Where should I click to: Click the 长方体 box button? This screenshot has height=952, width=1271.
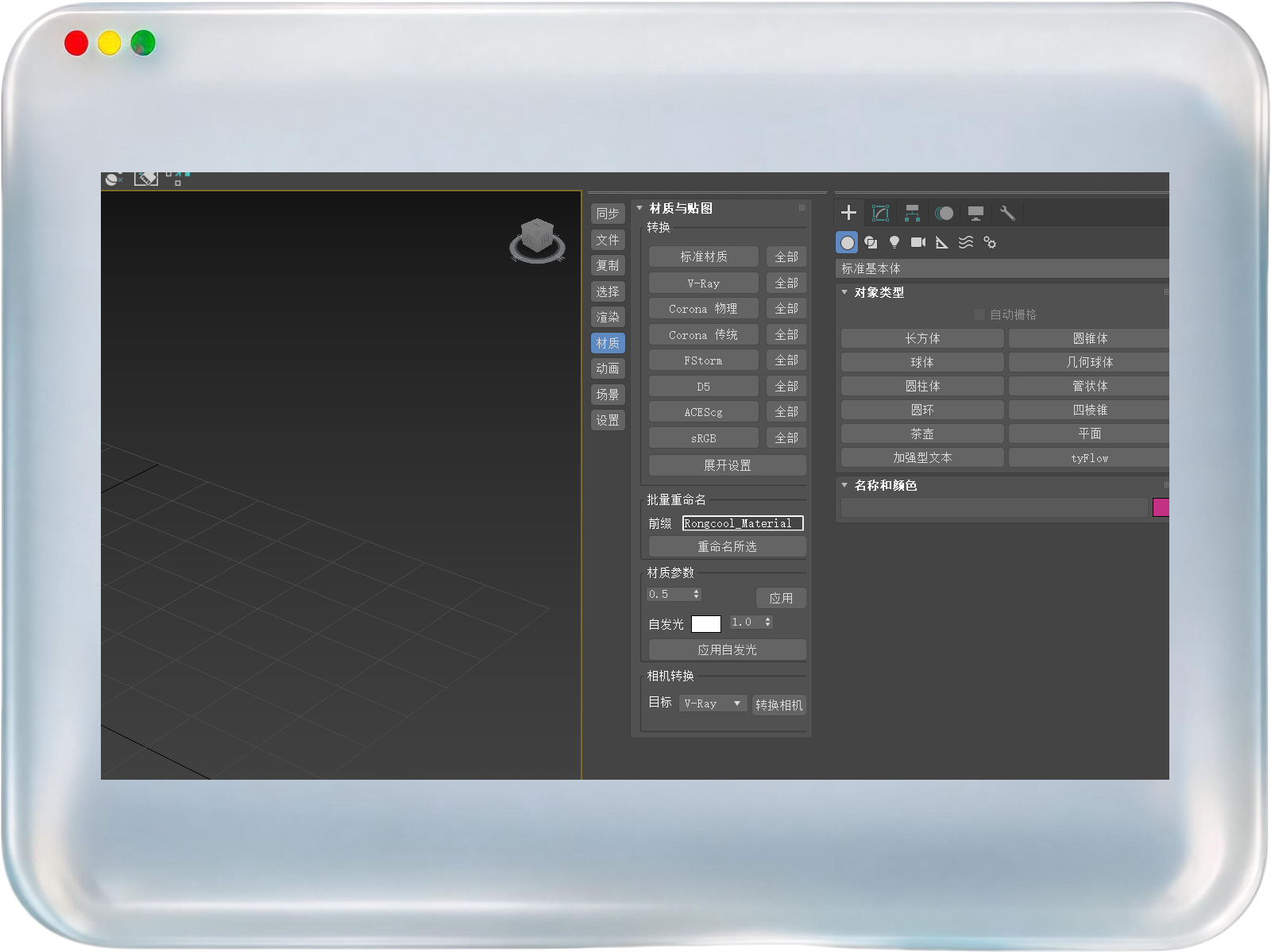(x=922, y=338)
